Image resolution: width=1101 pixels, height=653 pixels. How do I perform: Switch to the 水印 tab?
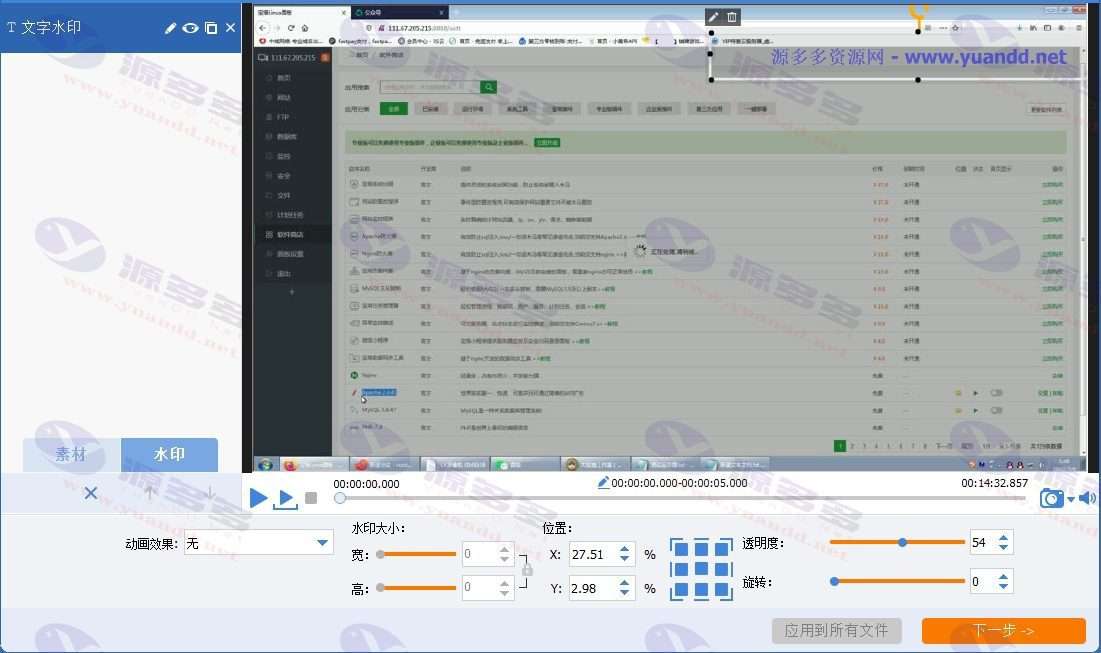coord(169,454)
